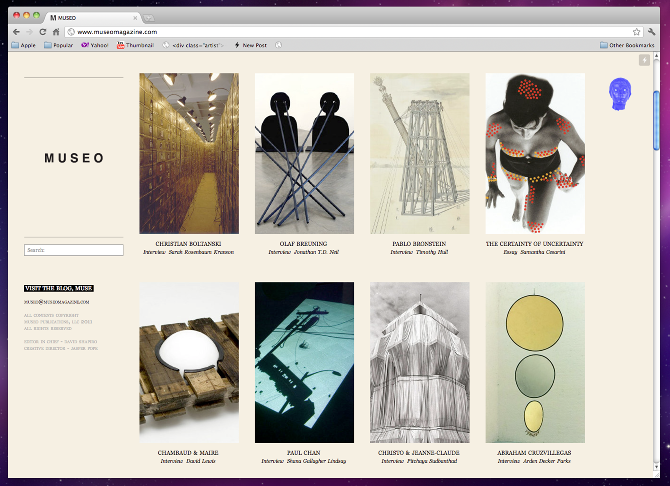
Task: Click the Visit the Blog, Muse link
Action: click(x=57, y=288)
